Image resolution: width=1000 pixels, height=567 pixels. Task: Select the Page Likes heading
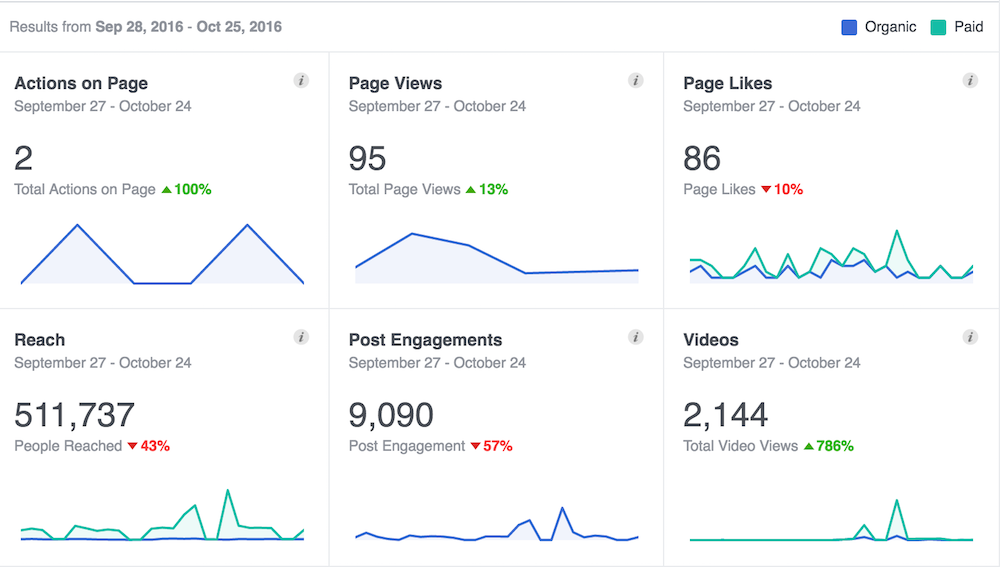[727, 84]
